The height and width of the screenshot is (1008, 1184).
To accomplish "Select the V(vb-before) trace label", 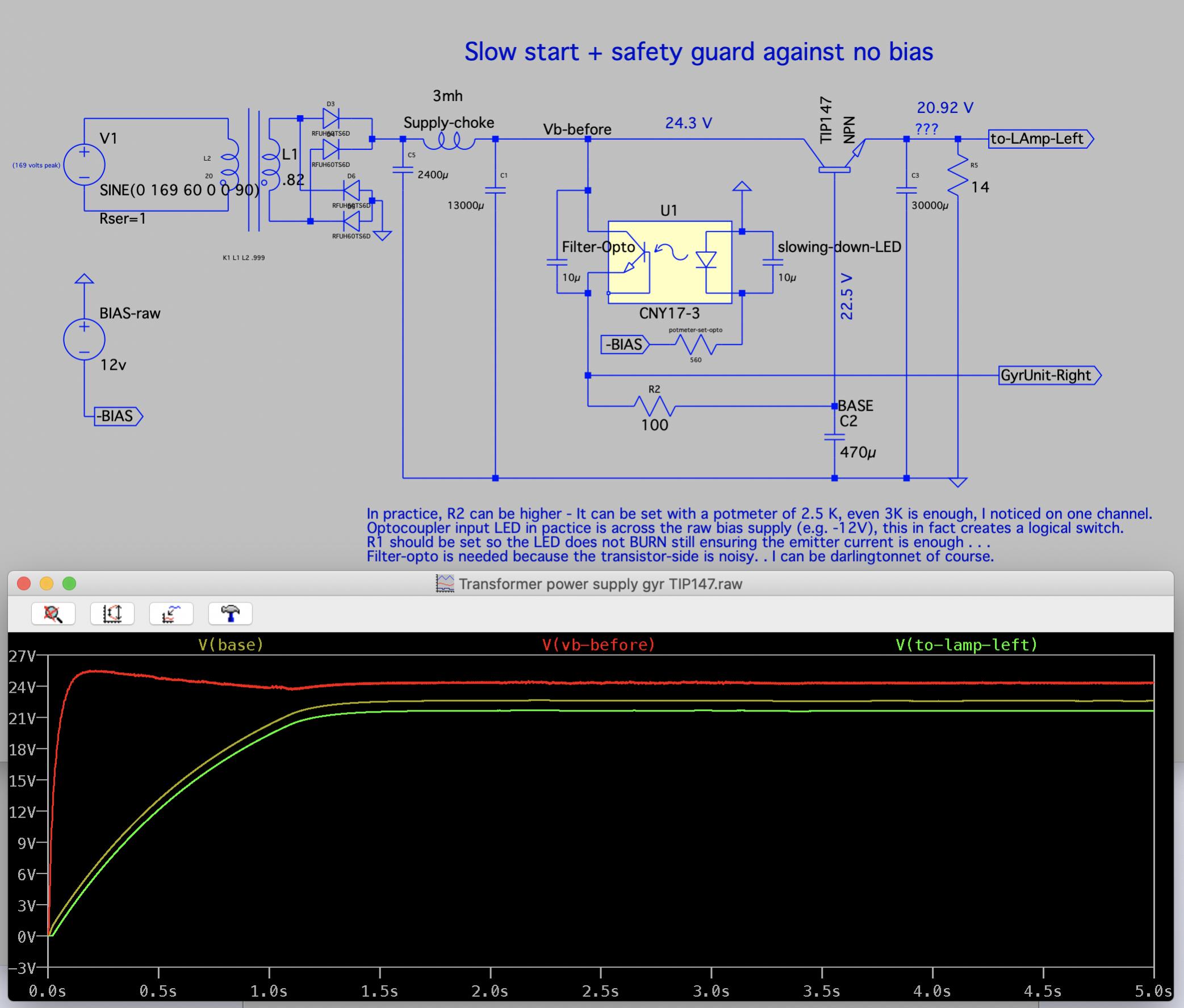I will click(x=599, y=645).
